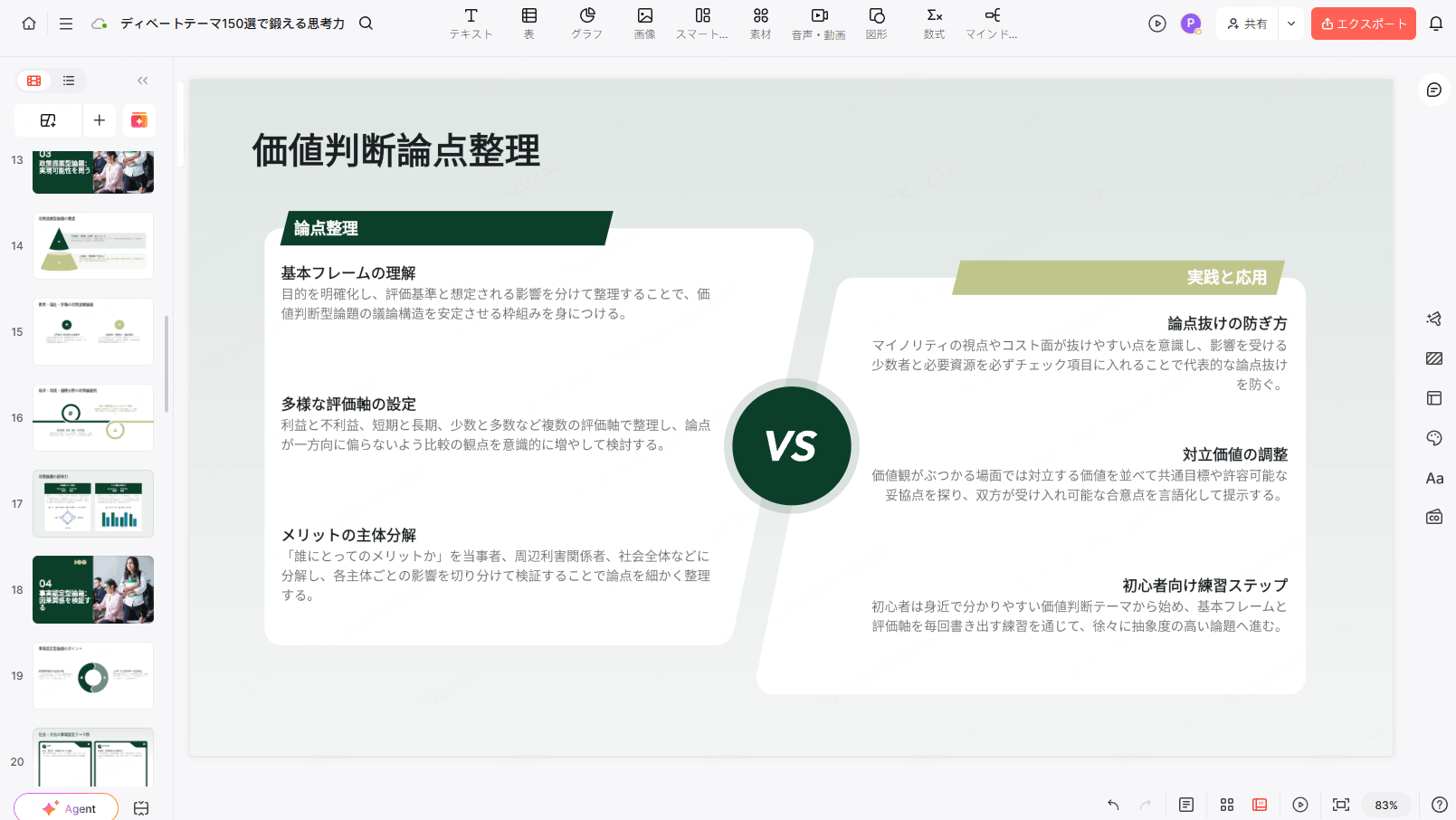1456x820 pixels.
Task: Open the layout panel icon
Action: [x=1434, y=398]
